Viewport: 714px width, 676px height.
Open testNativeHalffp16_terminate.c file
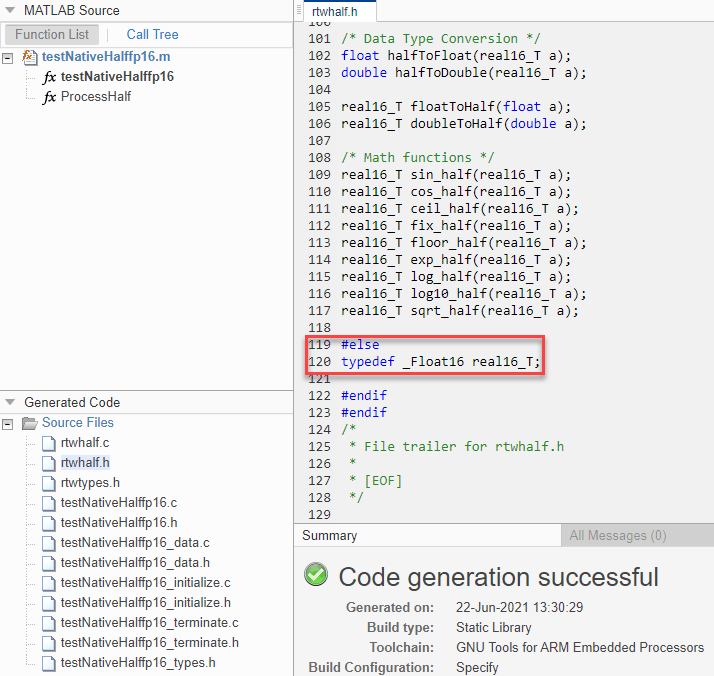coord(150,623)
